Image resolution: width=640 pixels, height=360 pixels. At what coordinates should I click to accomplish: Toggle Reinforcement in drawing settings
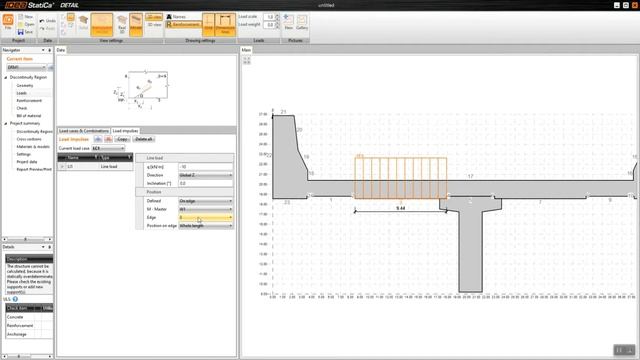pyautogui.click(x=183, y=24)
